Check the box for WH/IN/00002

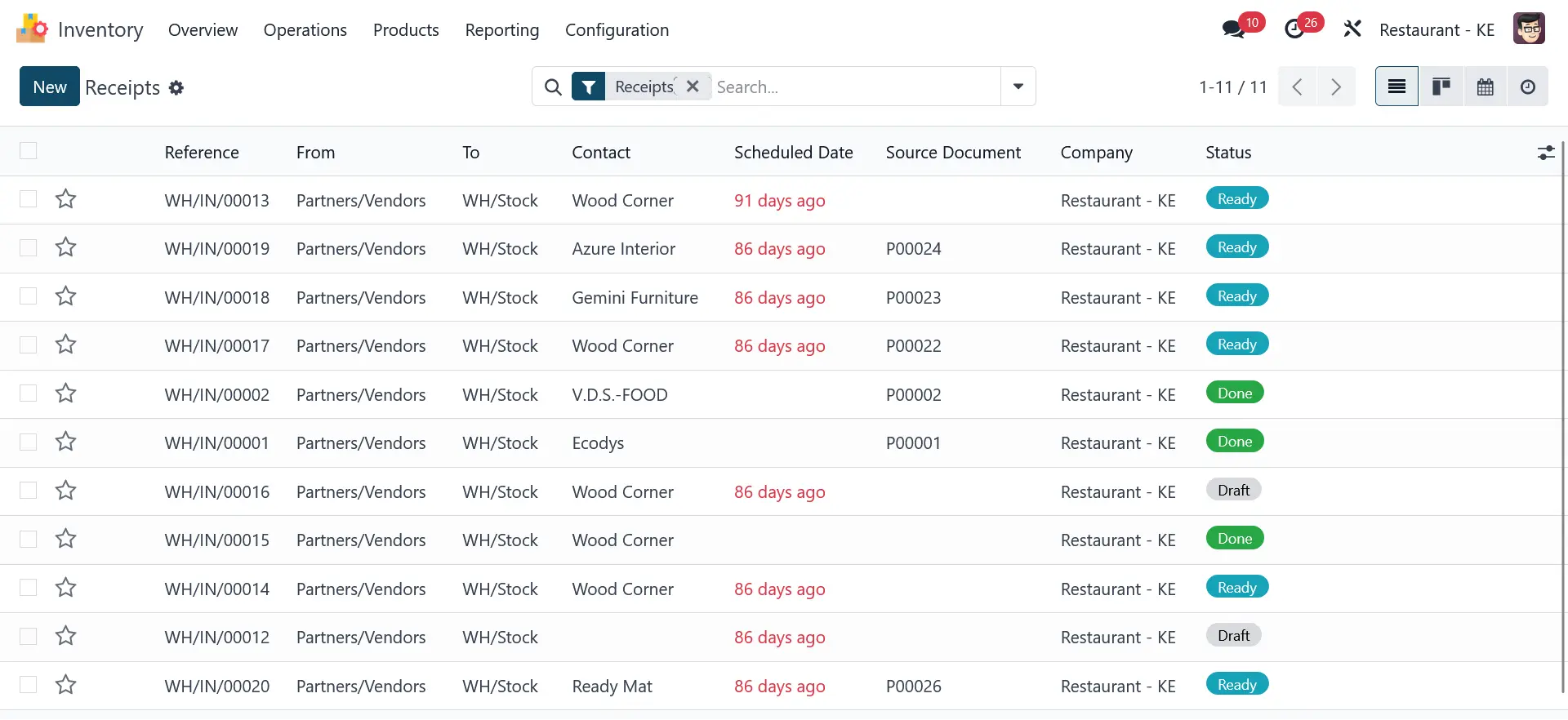[29, 393]
